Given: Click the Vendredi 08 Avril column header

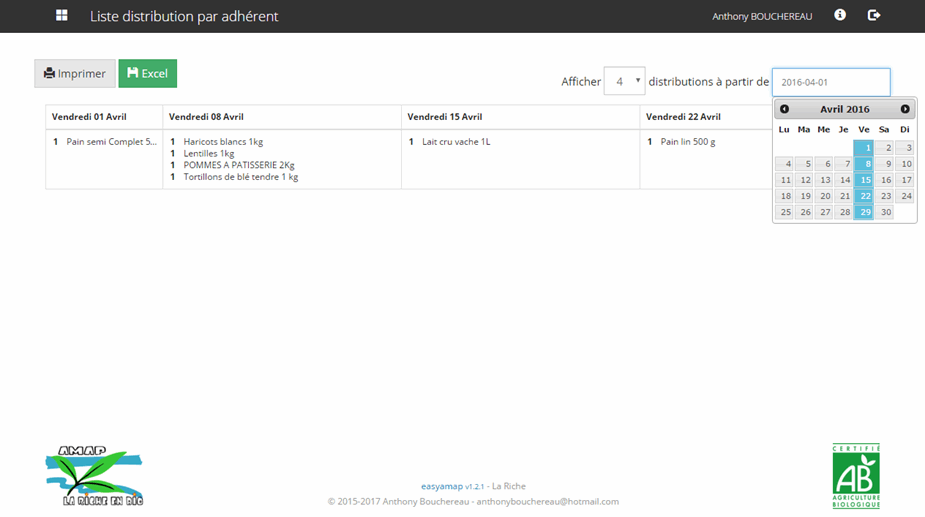Looking at the screenshot, I should click(x=207, y=117).
